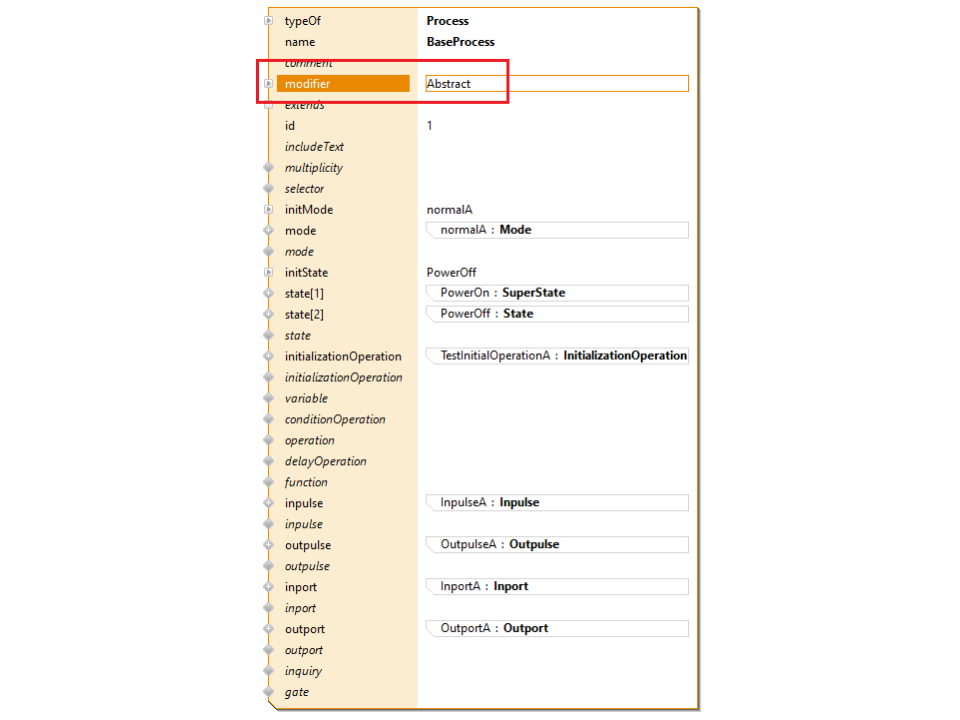The image size is (960, 720).
Task: Click the diamond icon next to conditionOperation
Action: (268, 420)
